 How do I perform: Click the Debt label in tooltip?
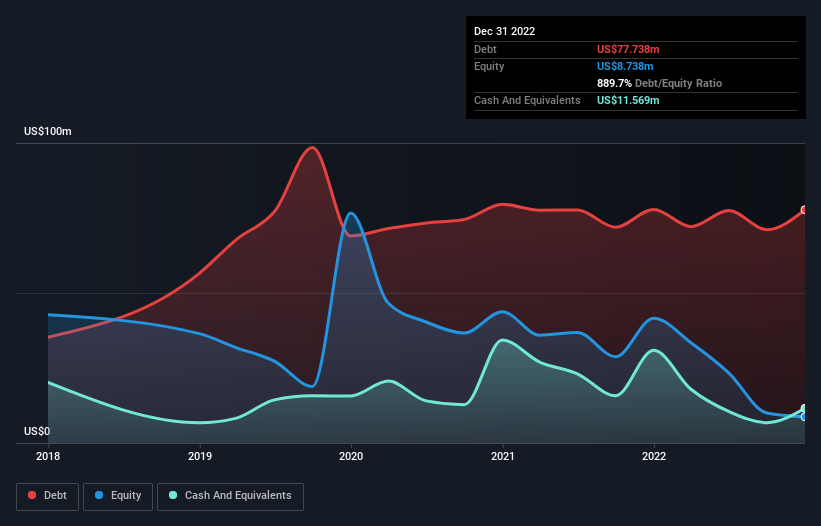pyautogui.click(x=485, y=49)
